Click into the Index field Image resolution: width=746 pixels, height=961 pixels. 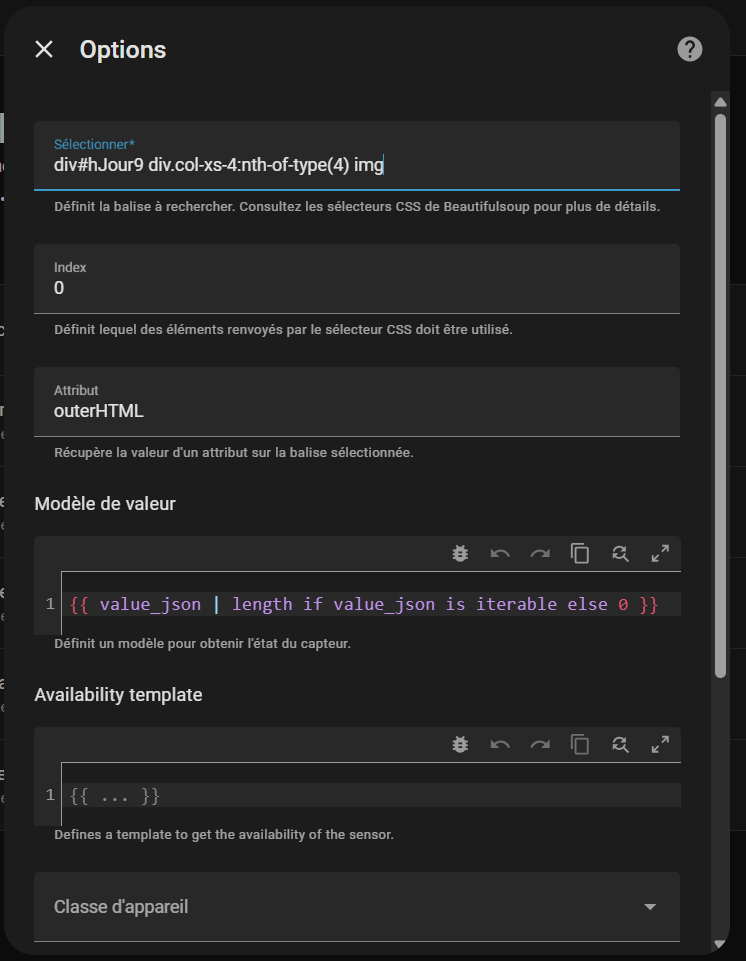tap(357, 288)
